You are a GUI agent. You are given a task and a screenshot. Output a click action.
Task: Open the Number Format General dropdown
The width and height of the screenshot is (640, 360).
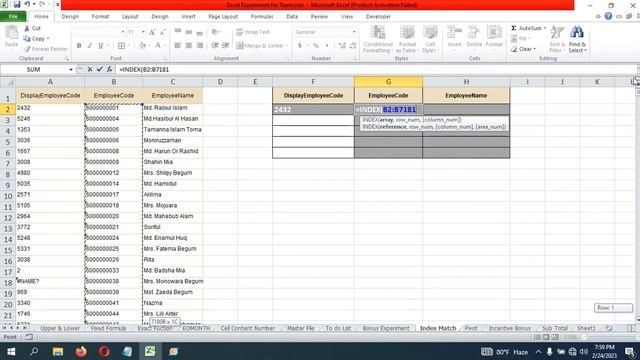click(x=354, y=32)
